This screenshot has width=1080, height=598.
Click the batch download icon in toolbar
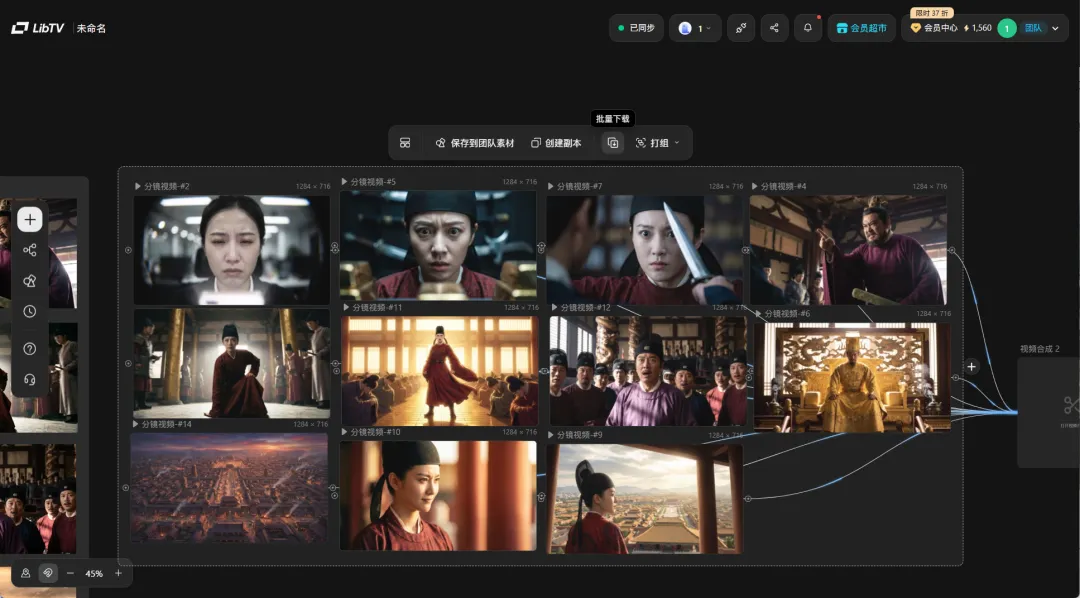[612, 143]
